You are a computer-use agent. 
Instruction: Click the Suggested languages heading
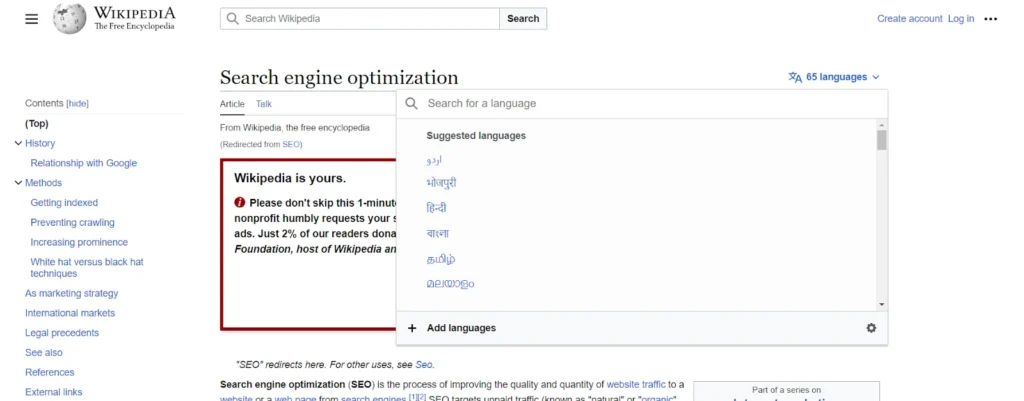pyautogui.click(x=476, y=136)
